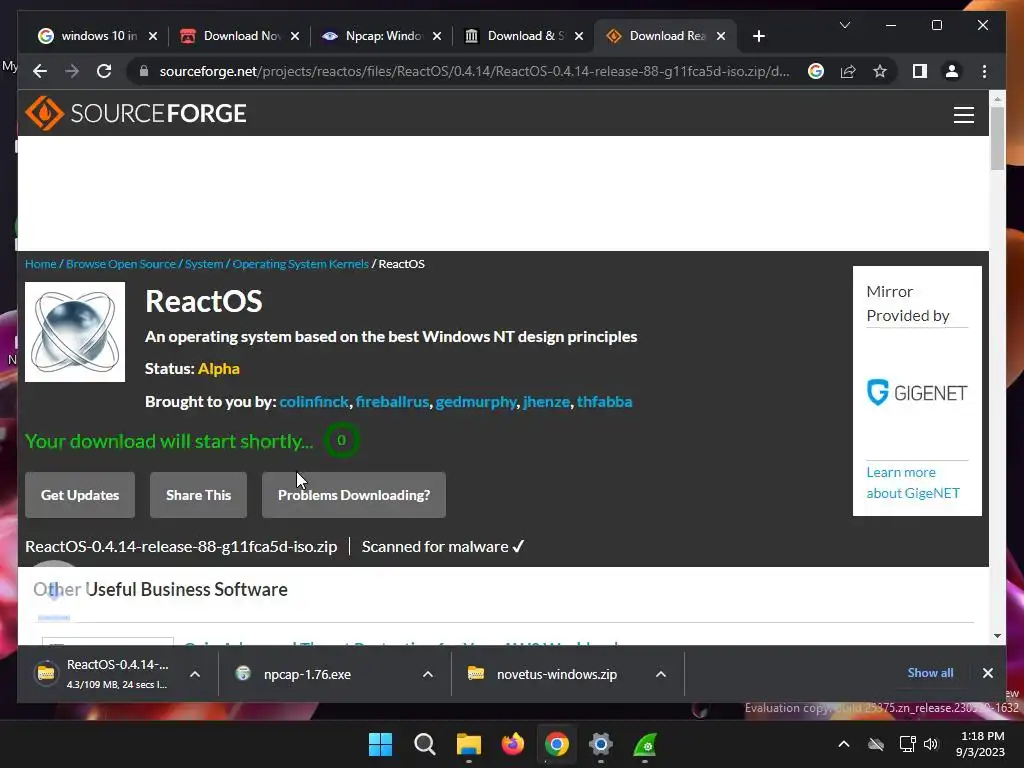Click the address bar URL

[474, 71]
